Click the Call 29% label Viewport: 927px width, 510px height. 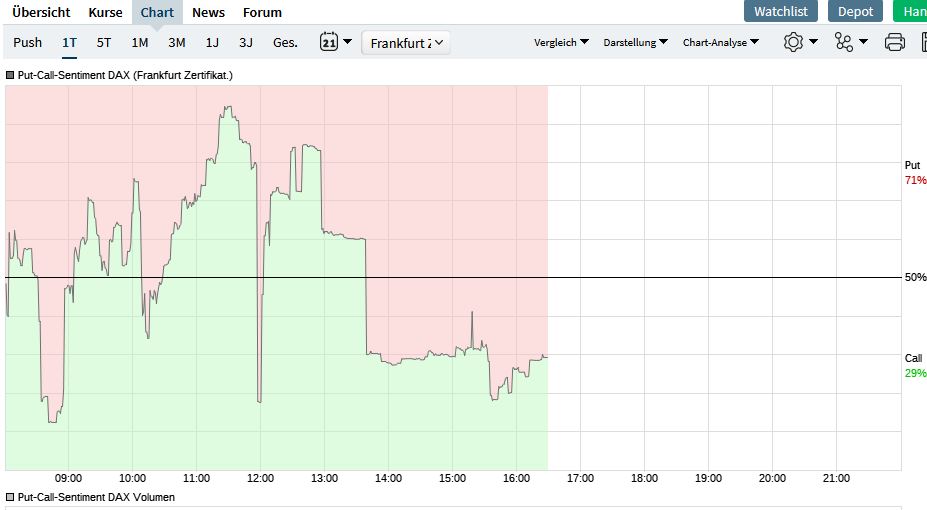[x=915, y=366]
